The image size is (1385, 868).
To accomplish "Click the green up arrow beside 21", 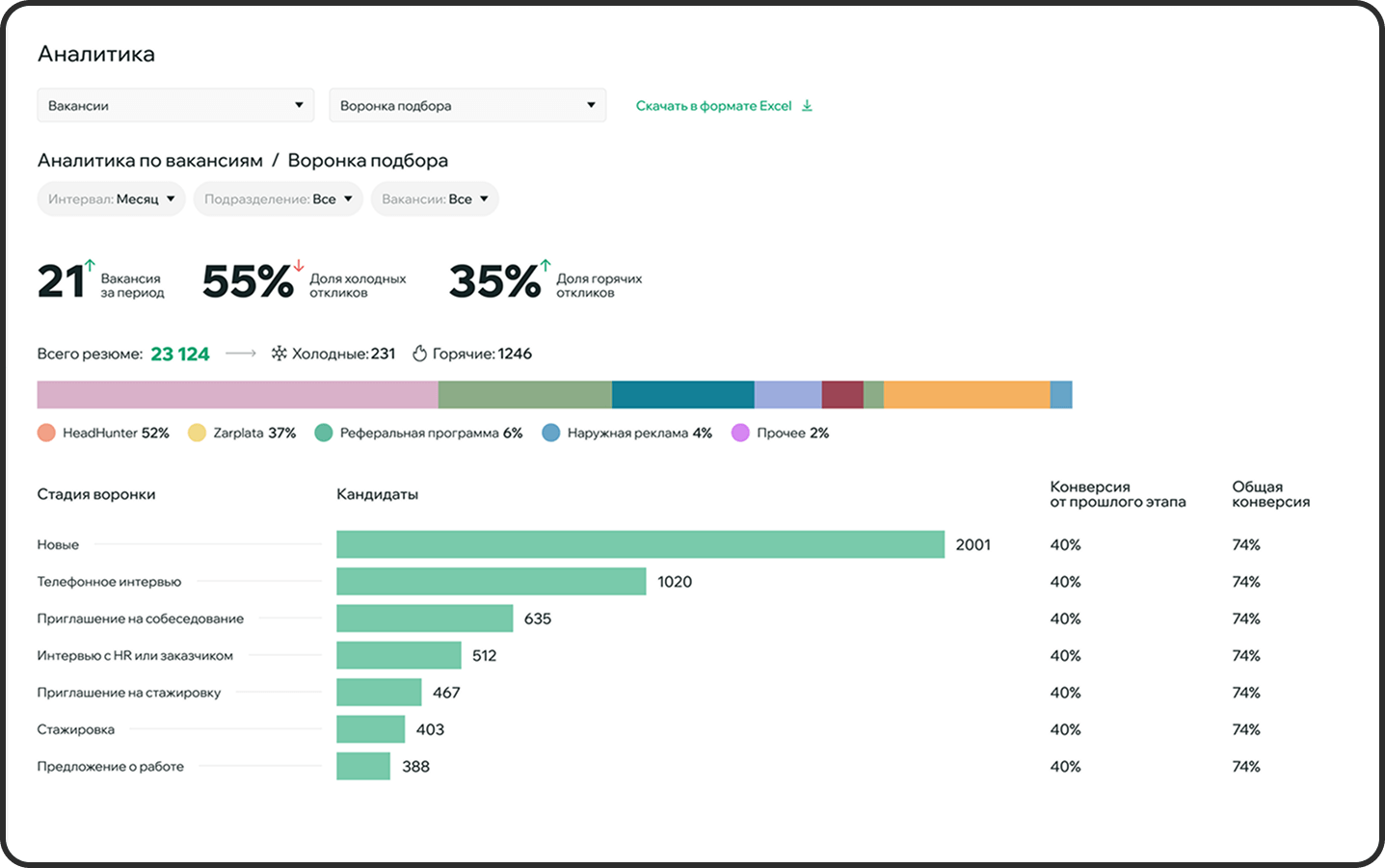I will click(90, 264).
